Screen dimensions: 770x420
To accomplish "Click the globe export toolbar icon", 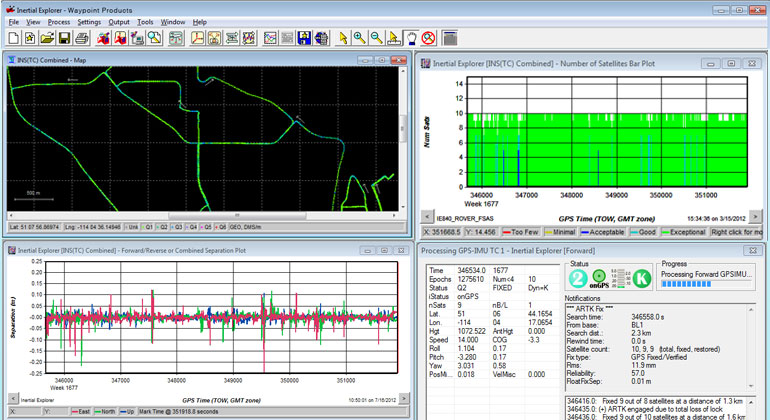I will tap(322, 38).
